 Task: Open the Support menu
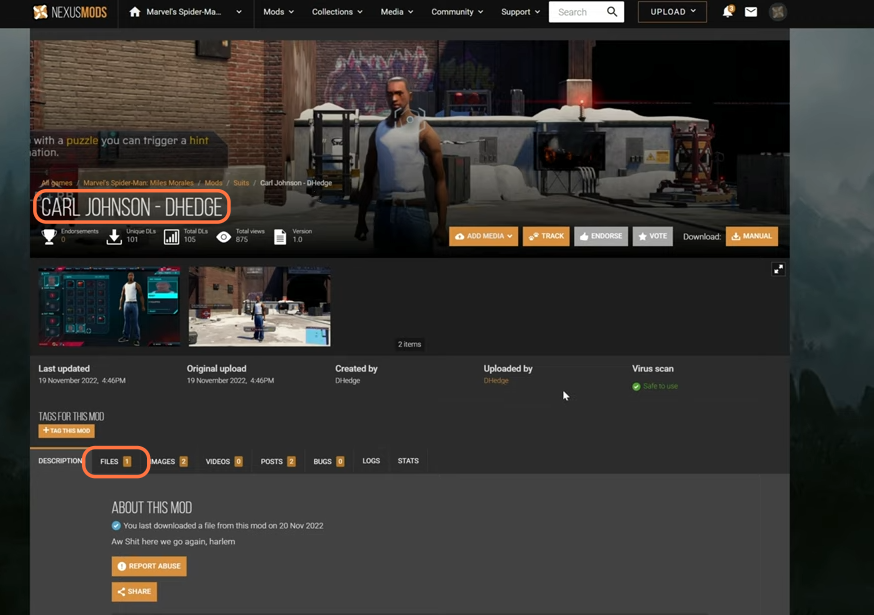[520, 12]
